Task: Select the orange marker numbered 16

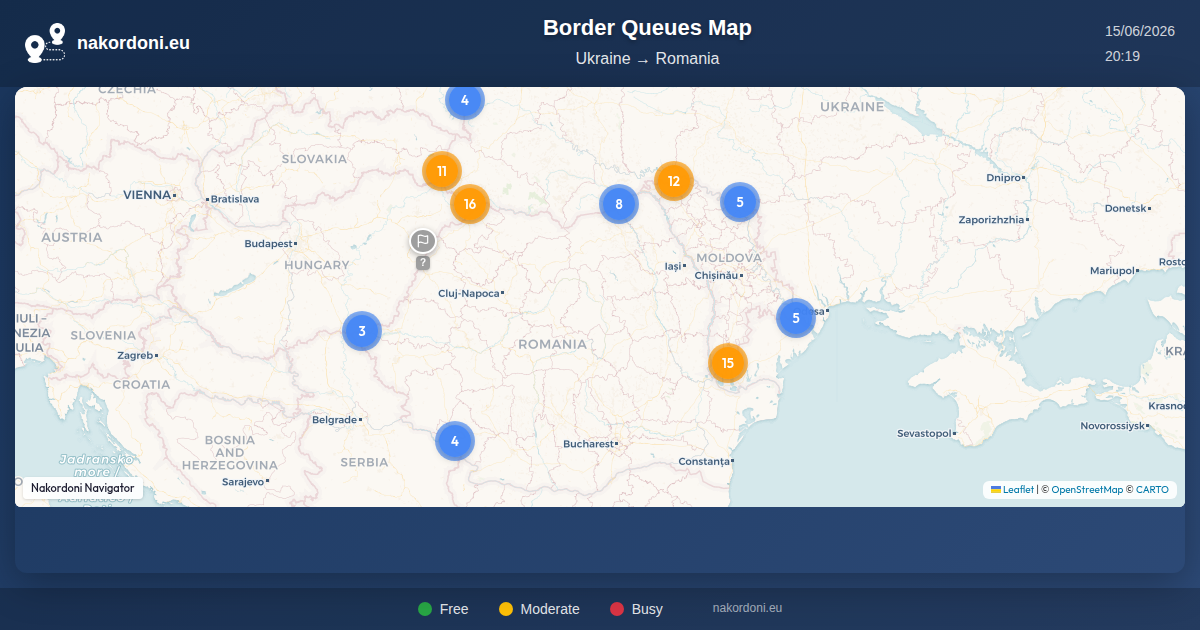Action: 470,204
